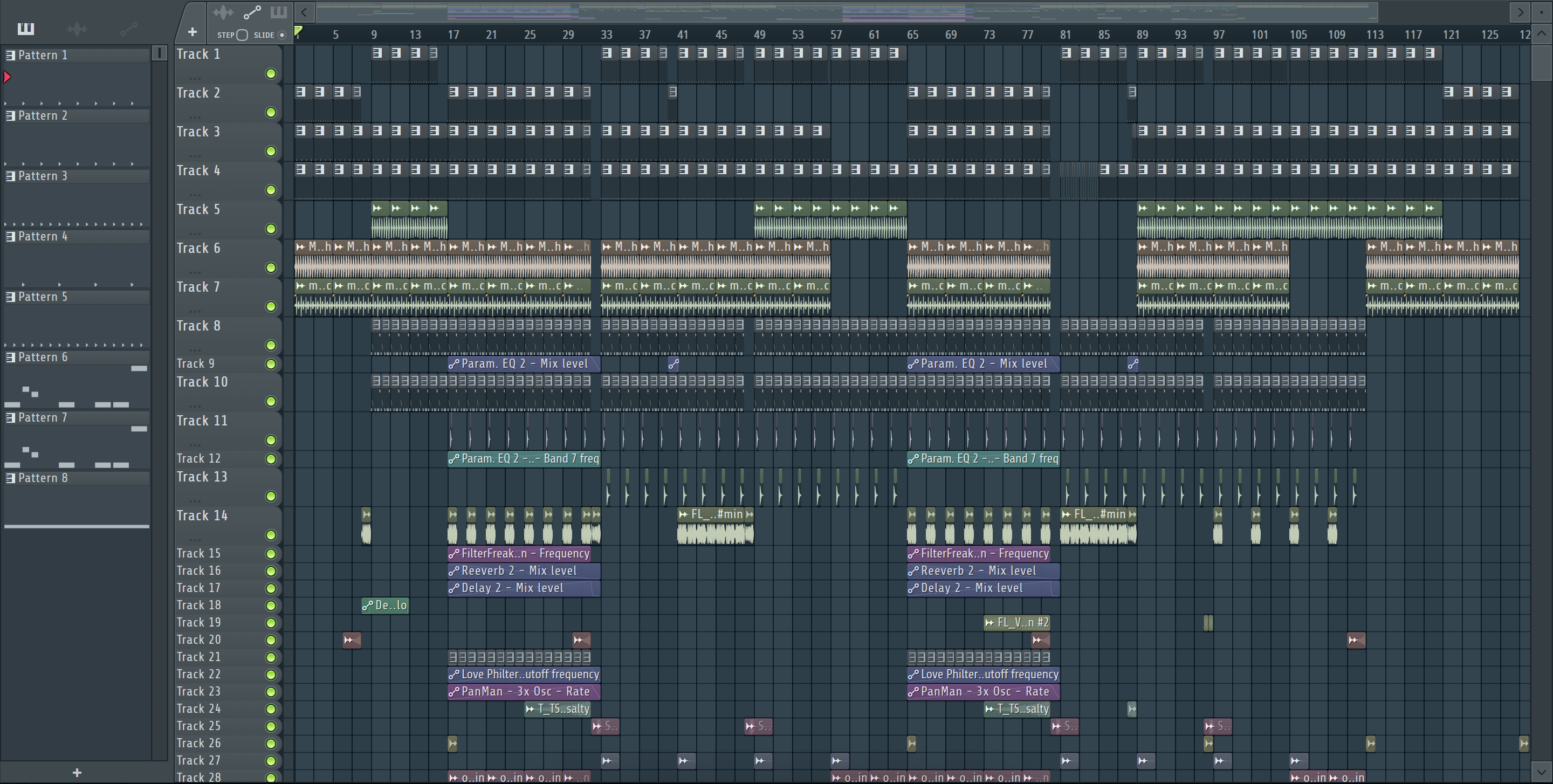1553x784 pixels.
Task: Add a new pattern with the picker's bottom plus
Action: point(77,773)
